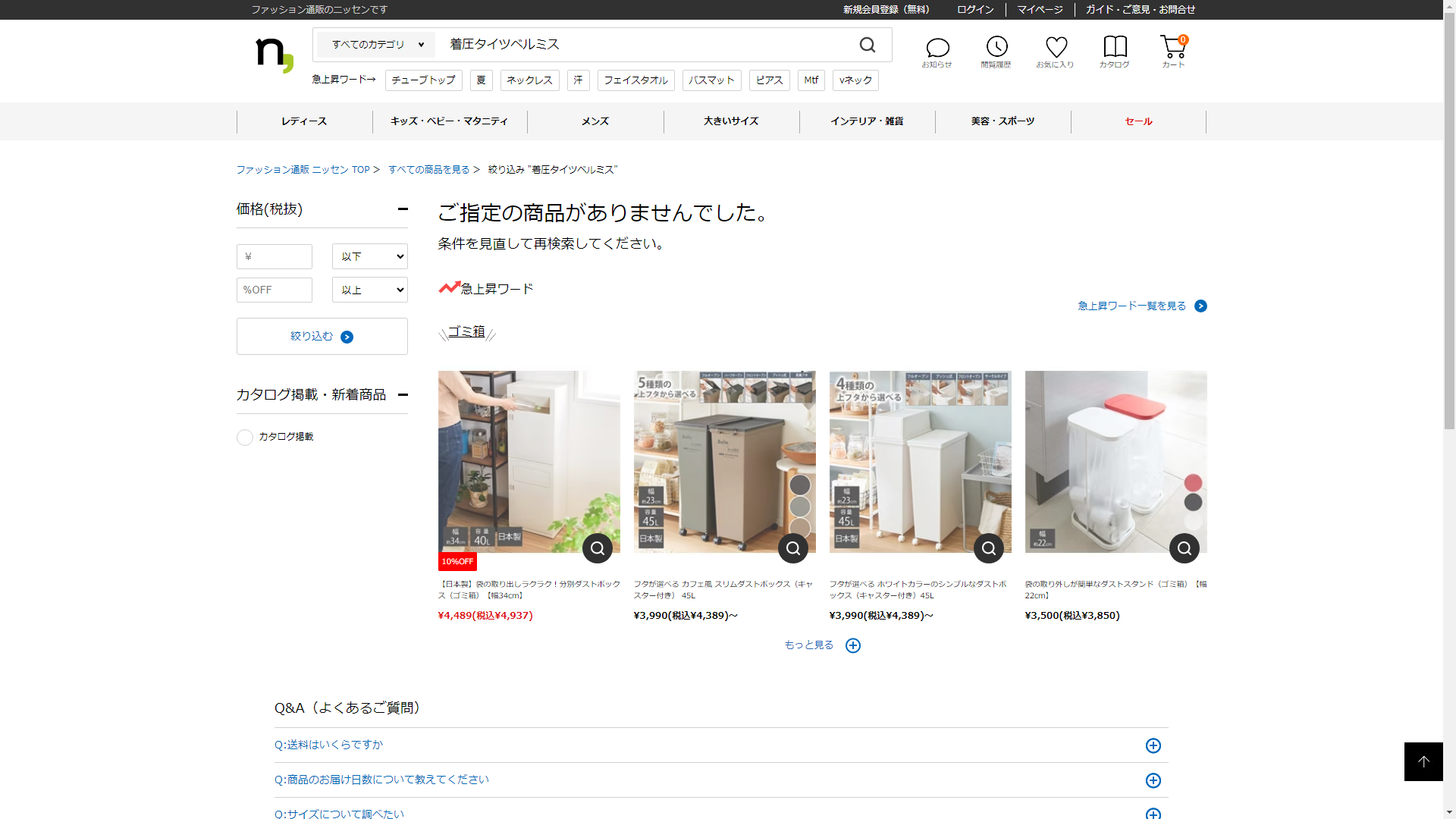Screen dimensions: 1456x819
Task: Collapse the カタログ掲載・新着商品 filter section
Action: (x=403, y=394)
